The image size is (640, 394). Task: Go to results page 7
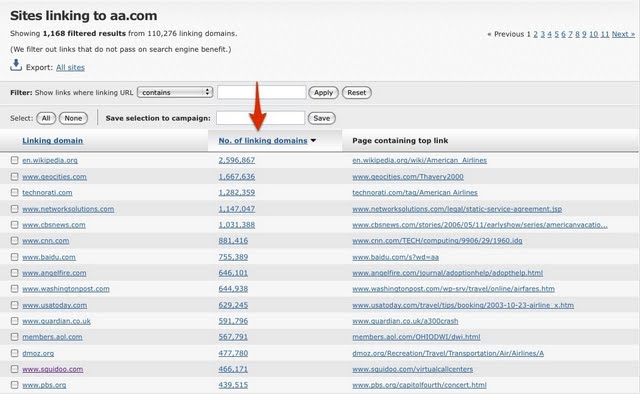570,34
